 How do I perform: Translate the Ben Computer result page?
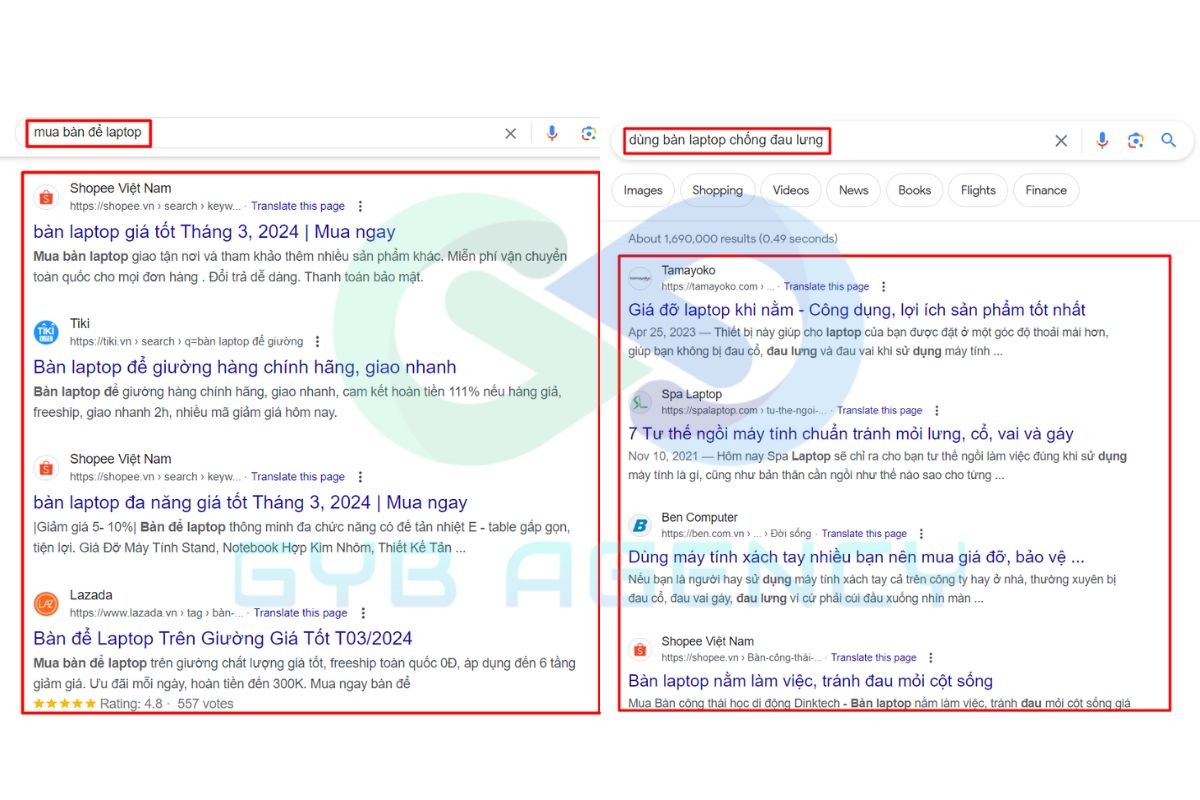(864, 534)
